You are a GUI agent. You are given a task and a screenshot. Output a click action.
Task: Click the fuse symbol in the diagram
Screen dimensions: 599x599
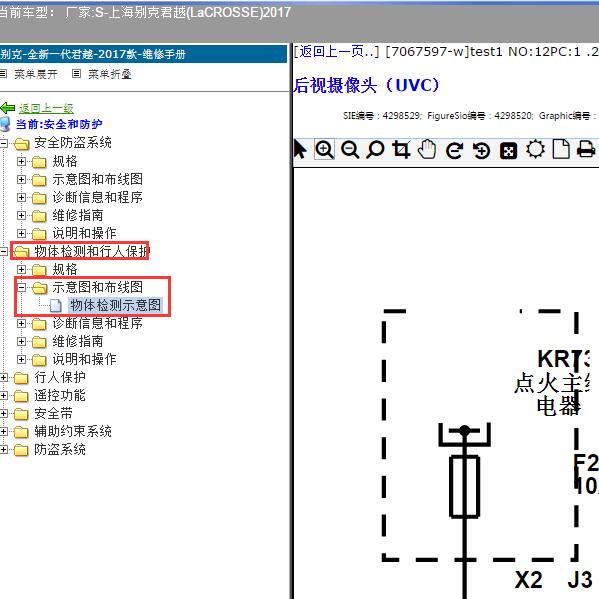point(465,486)
